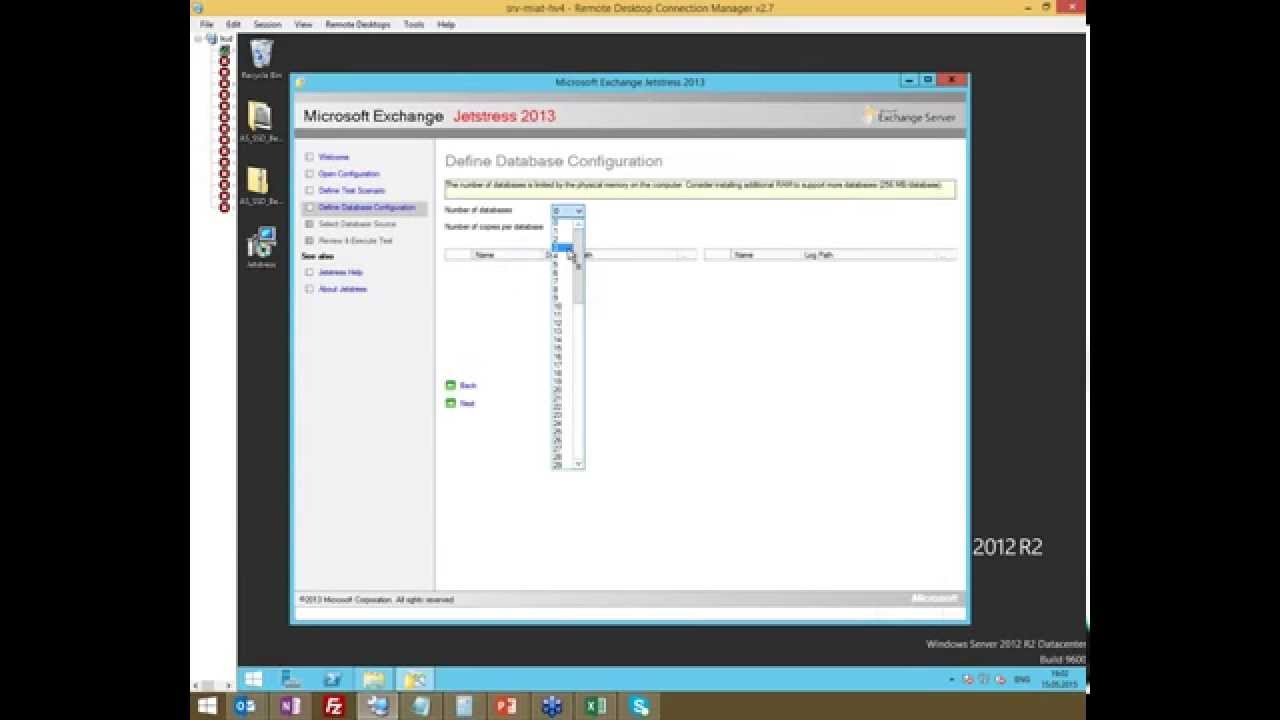Click the remote Windows Start button

(253, 679)
